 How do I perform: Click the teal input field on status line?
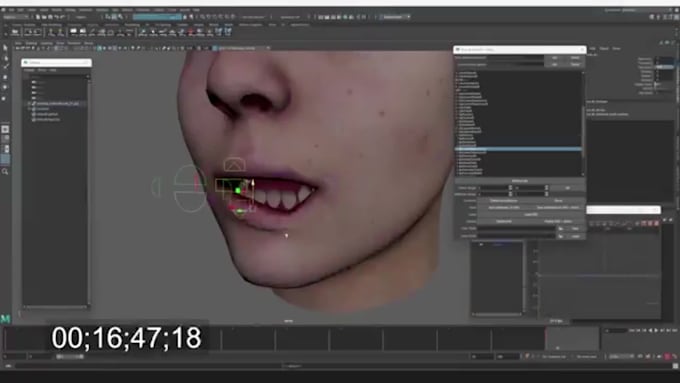point(157,17)
